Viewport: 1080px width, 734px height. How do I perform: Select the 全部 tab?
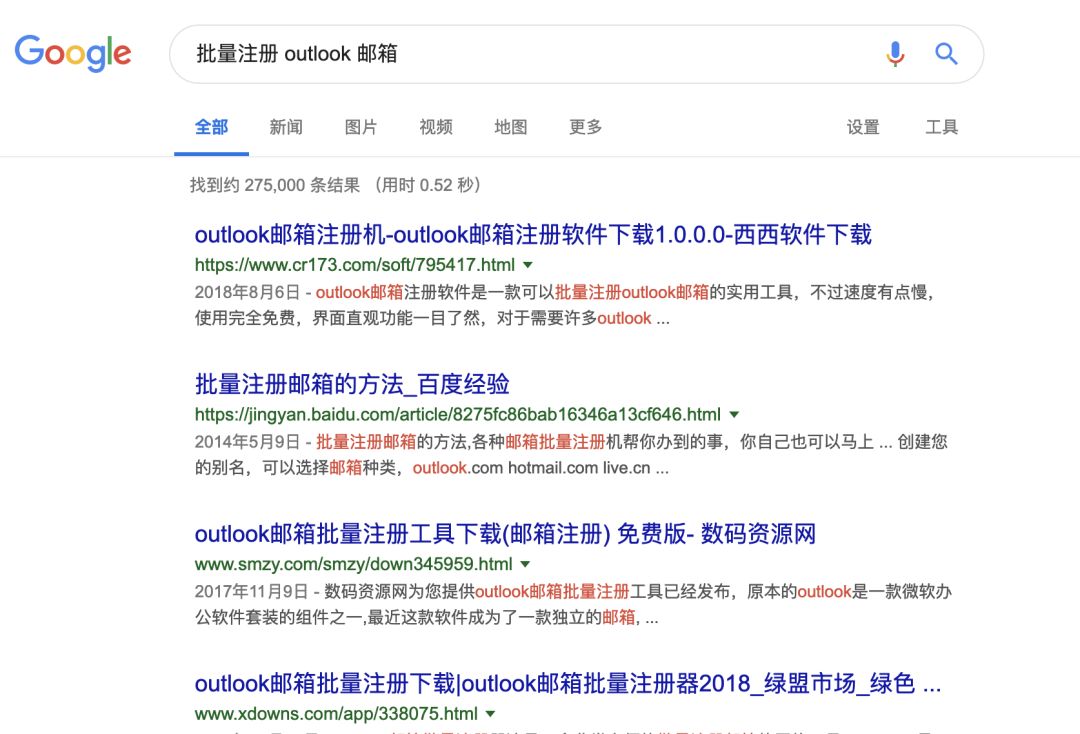(x=211, y=127)
